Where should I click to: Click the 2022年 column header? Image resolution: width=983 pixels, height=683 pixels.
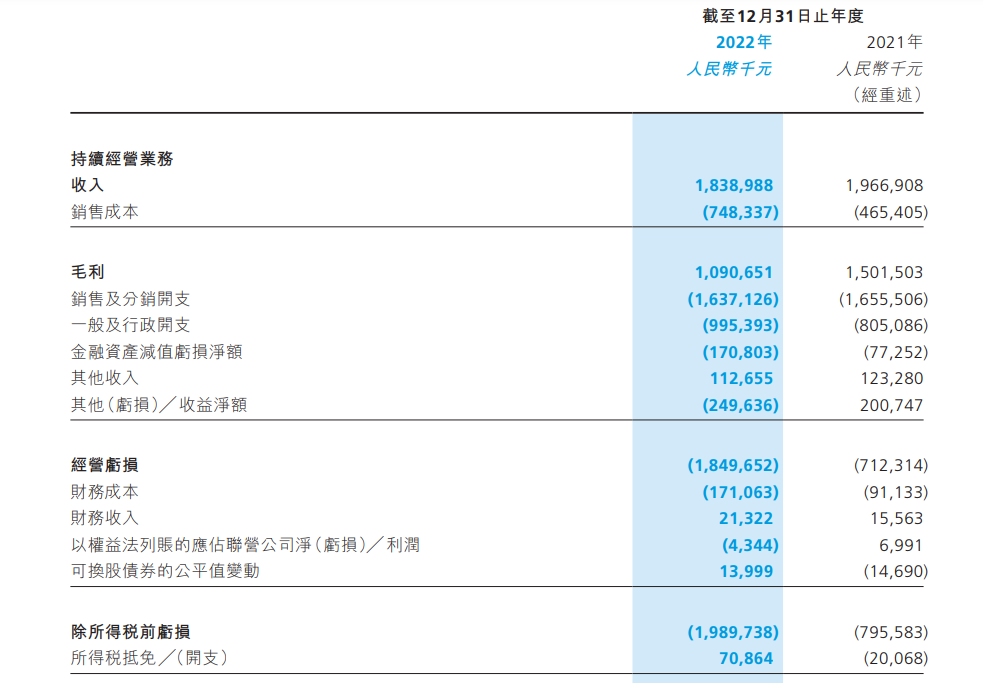point(744,42)
